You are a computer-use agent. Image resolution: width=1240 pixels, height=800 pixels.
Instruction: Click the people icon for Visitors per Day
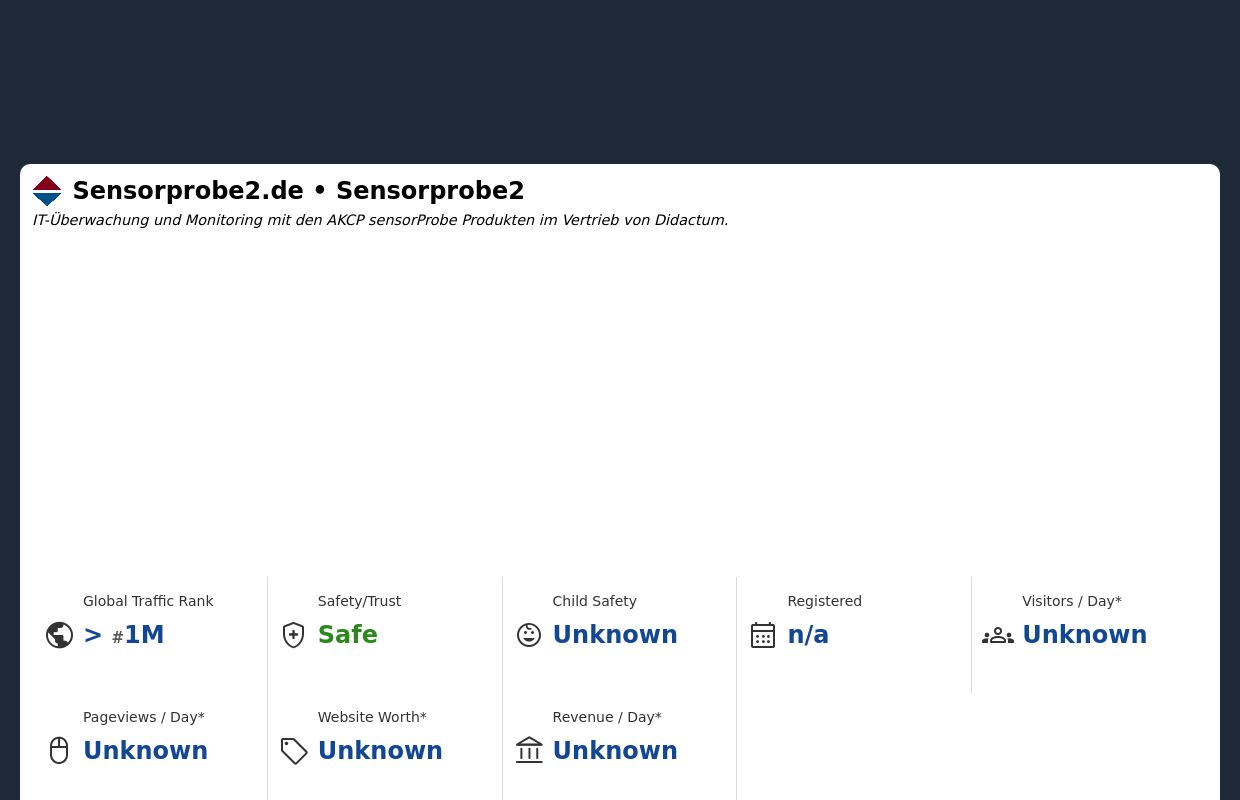pyautogui.click(x=998, y=635)
